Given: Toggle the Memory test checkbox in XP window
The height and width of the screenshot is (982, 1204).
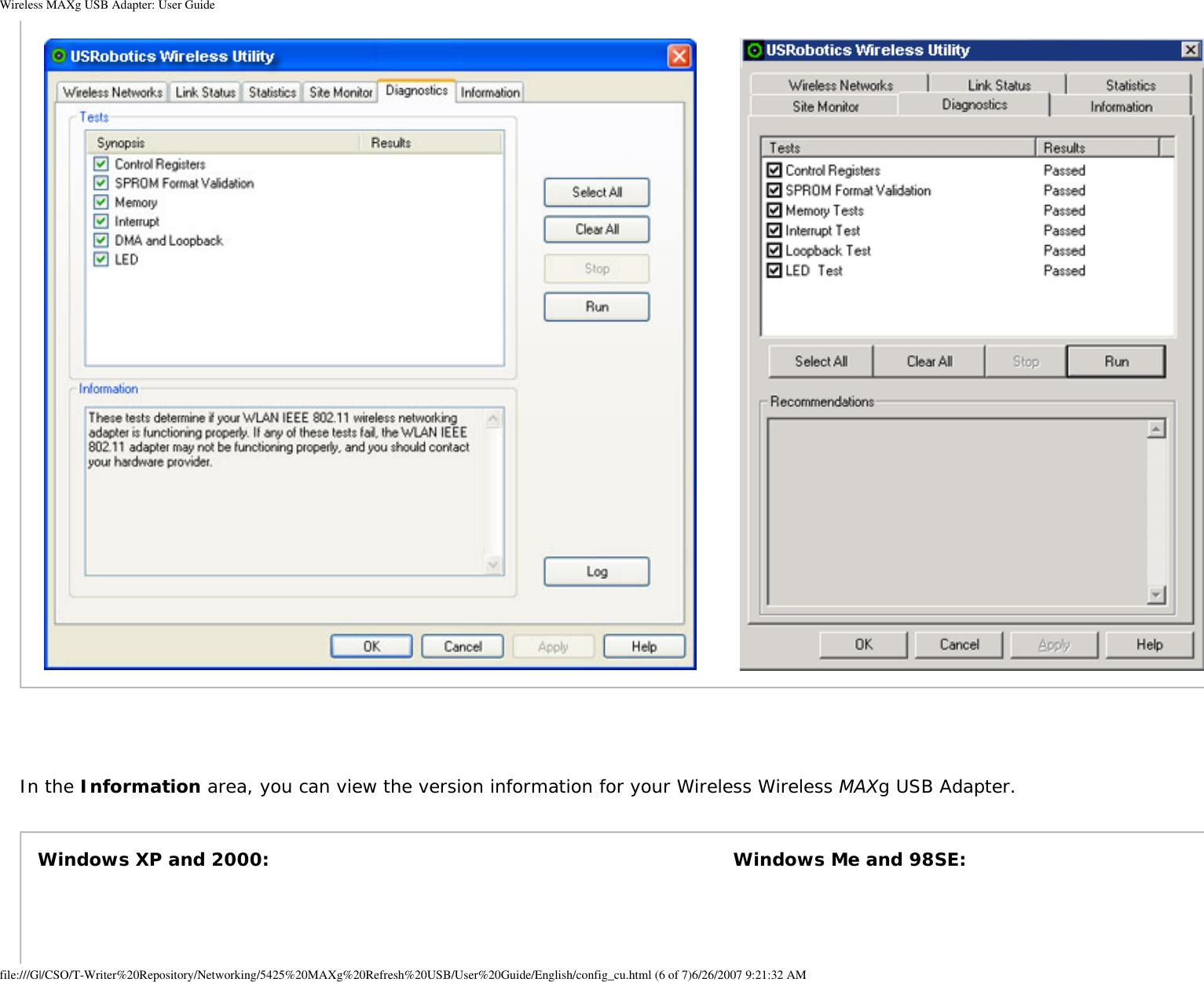Looking at the screenshot, I should [x=101, y=202].
